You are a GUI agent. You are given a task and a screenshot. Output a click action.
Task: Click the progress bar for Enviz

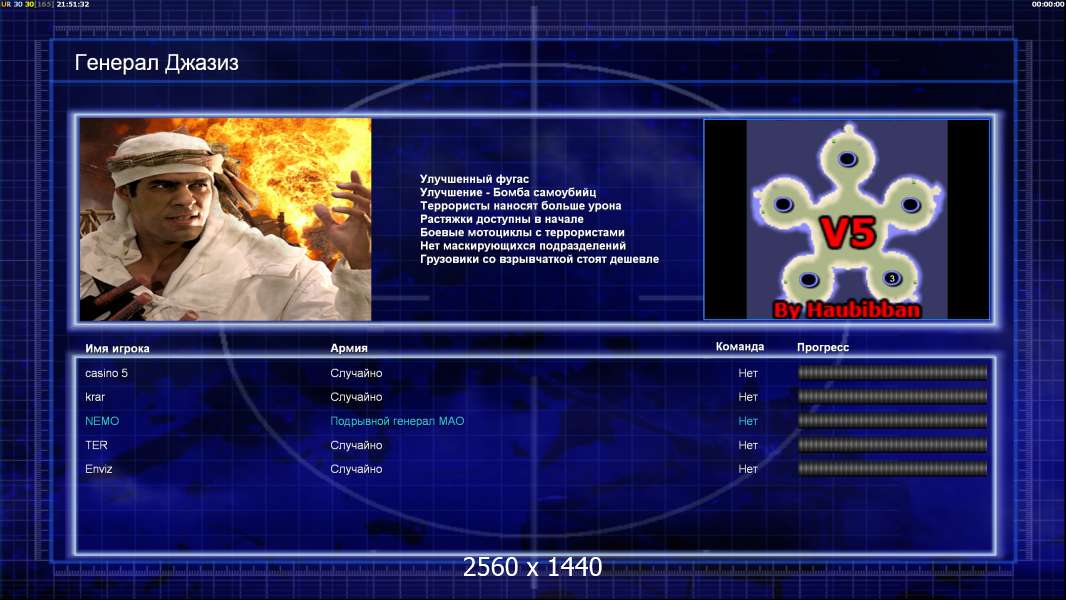(x=893, y=468)
